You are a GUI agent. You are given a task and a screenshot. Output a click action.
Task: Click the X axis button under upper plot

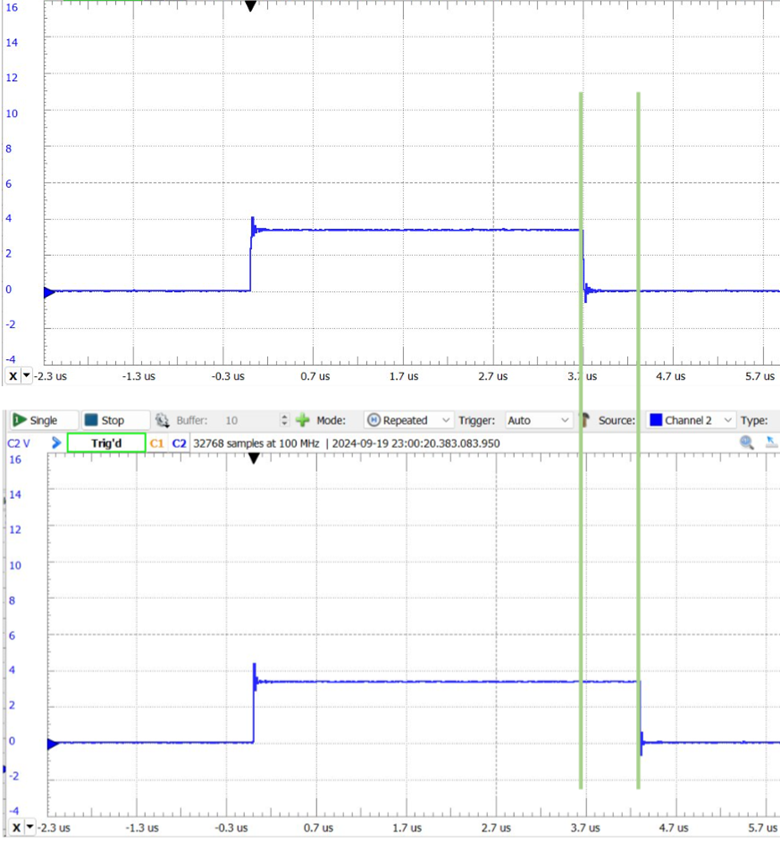coord(13,376)
